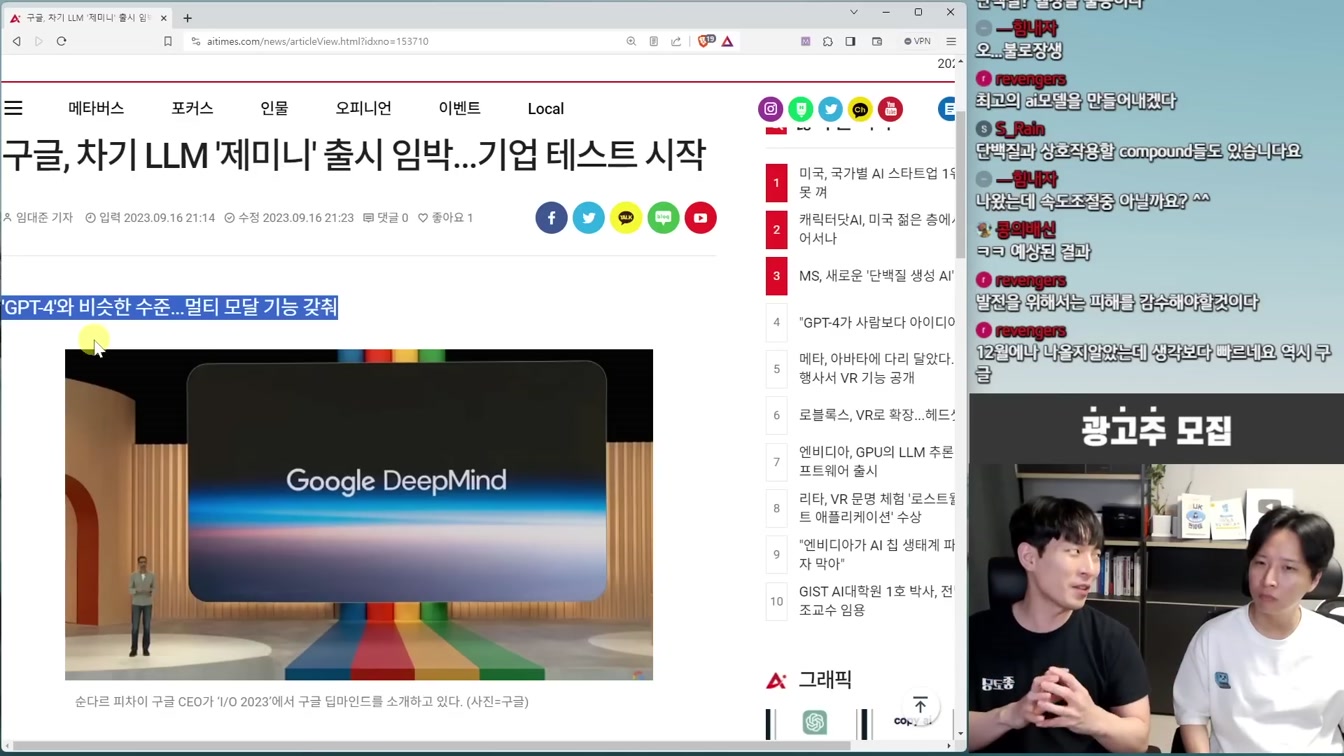Open a new browser tab
Image resolution: width=1344 pixels, height=756 pixels.
[x=187, y=18]
